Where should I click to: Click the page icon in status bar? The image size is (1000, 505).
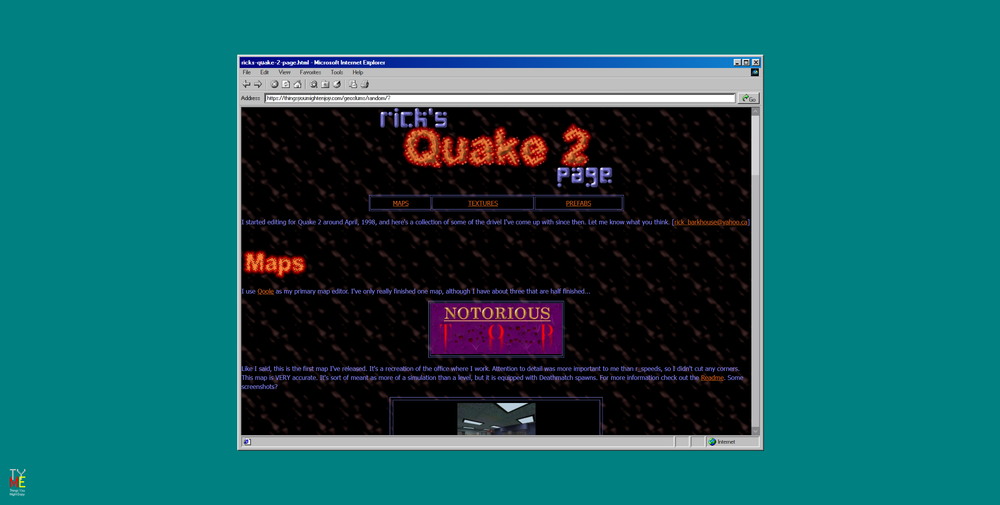tap(247, 442)
